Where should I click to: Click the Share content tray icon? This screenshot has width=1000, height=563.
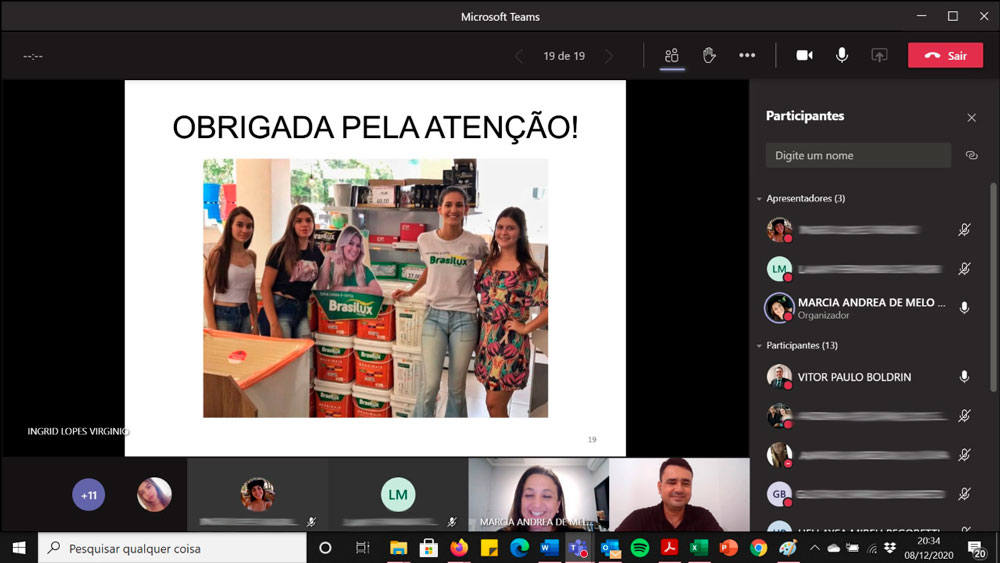[879, 55]
